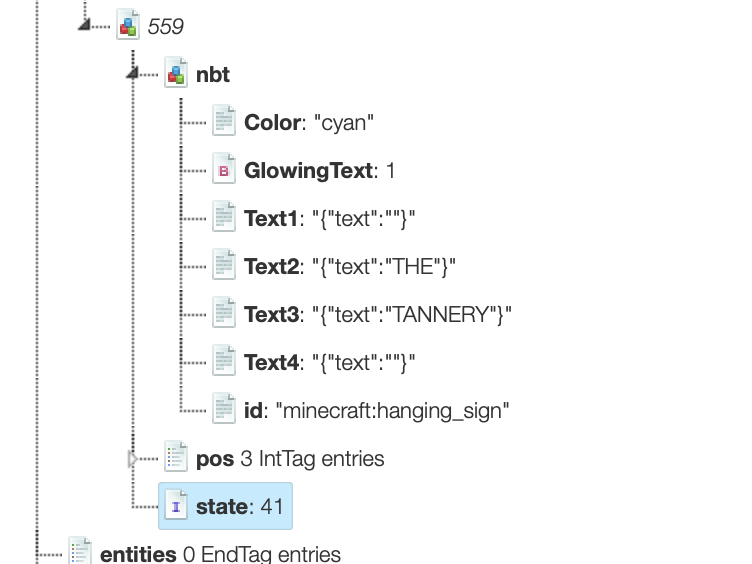
Task: Select the id minecraft:hanging_sign entry
Action: [x=377, y=410]
